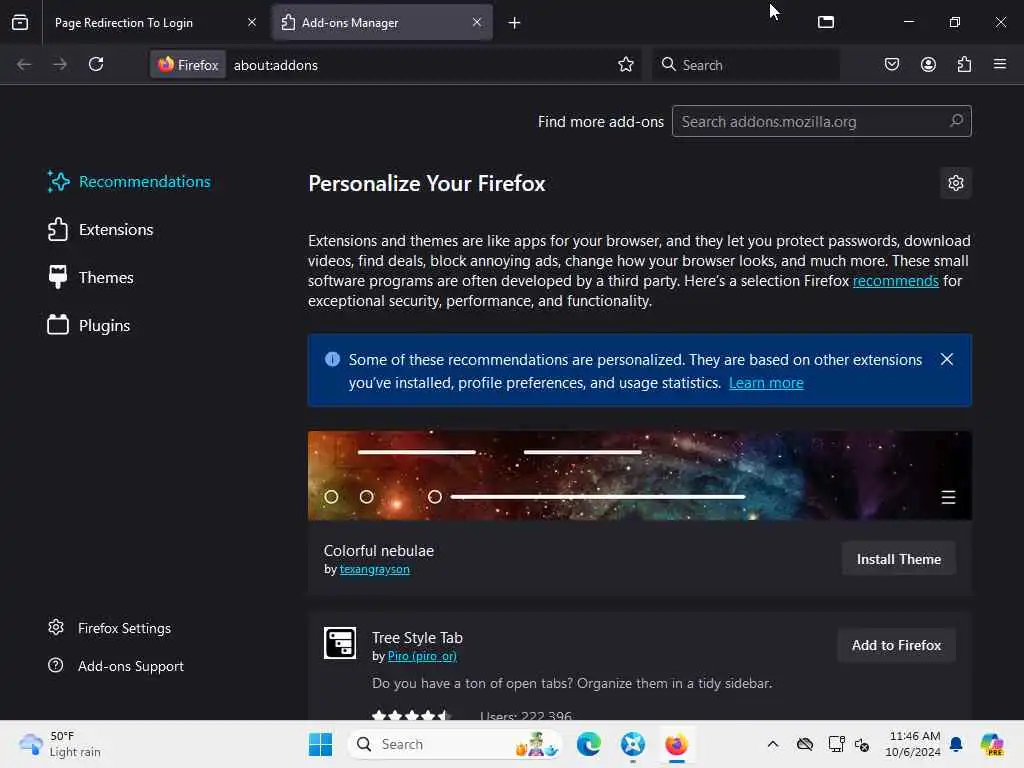Open the Learn more link
1024x768 pixels.
click(x=766, y=383)
